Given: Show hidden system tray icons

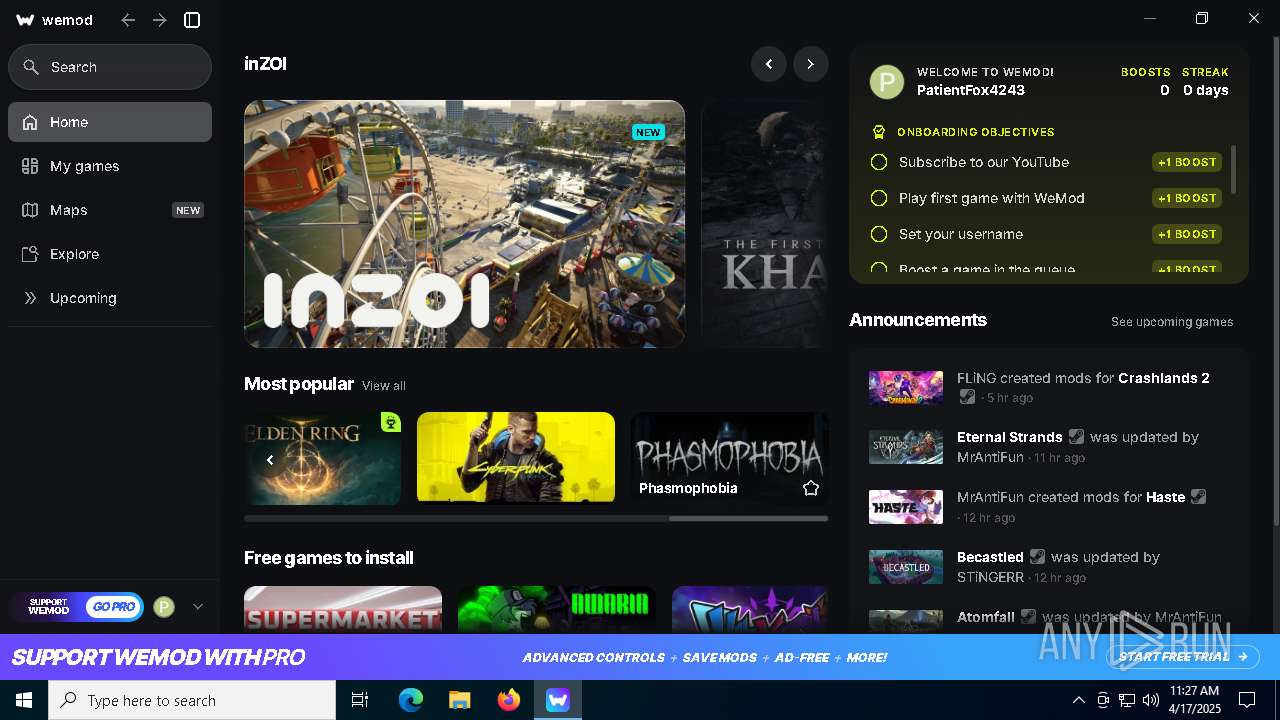Looking at the screenshot, I should [x=1078, y=700].
